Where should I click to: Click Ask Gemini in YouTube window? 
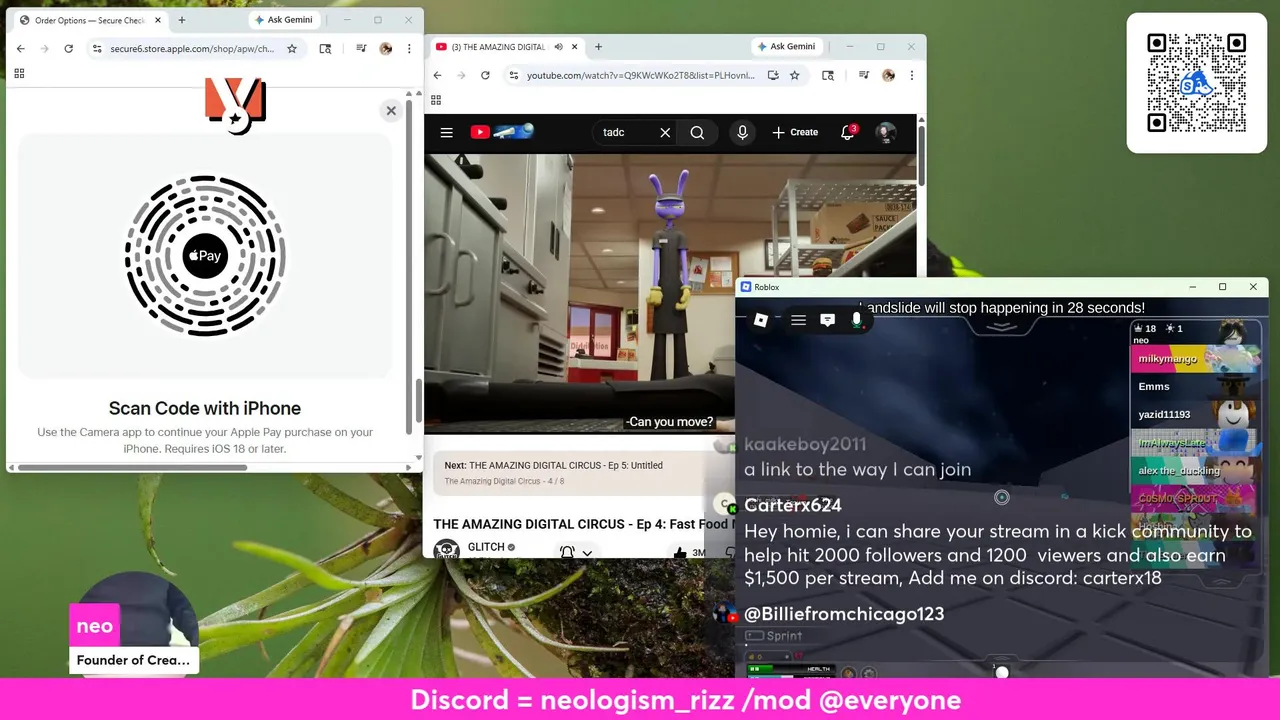point(786,47)
